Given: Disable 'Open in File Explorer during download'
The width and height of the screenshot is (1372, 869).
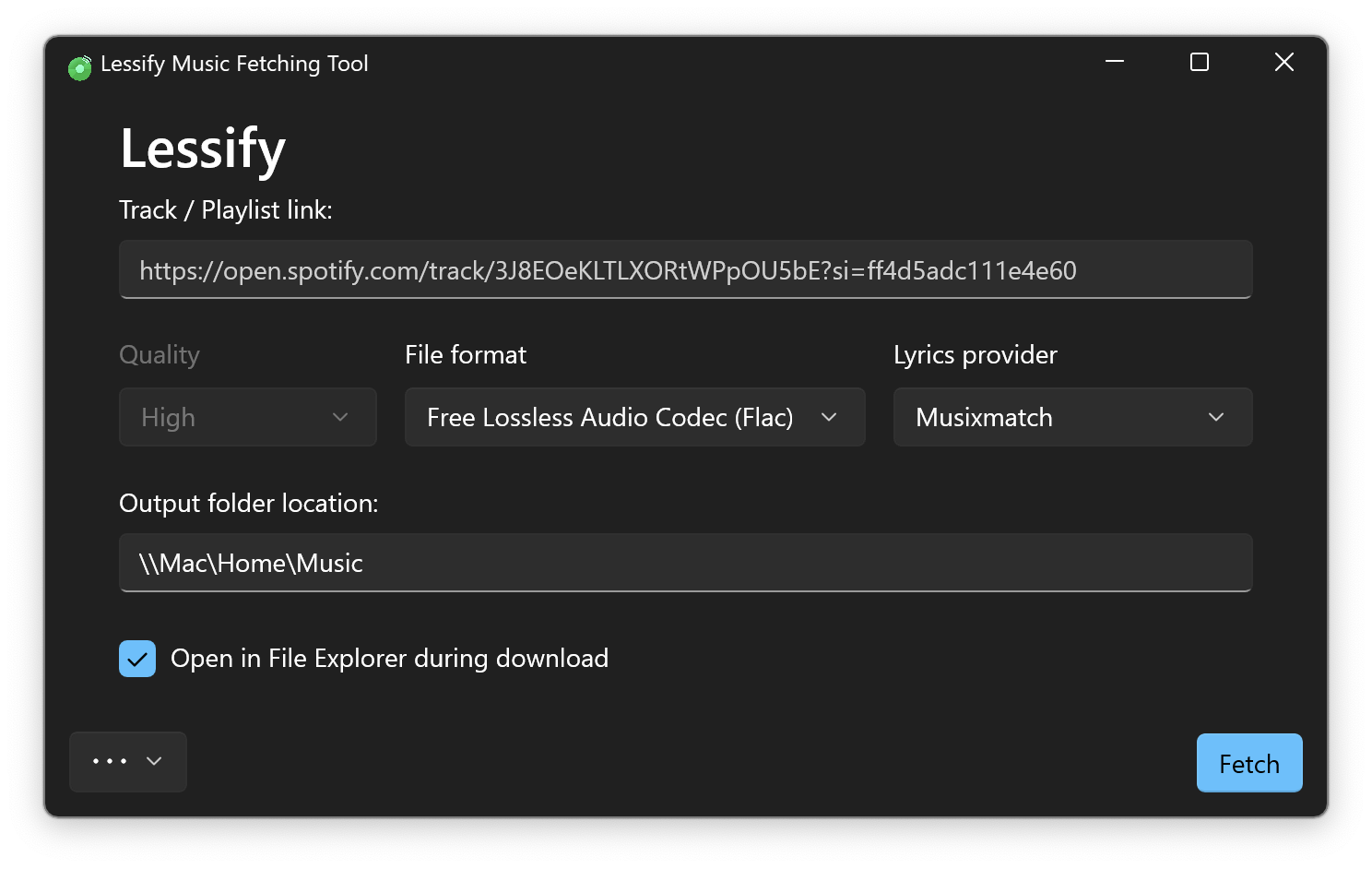Looking at the screenshot, I should pyautogui.click(x=136, y=659).
